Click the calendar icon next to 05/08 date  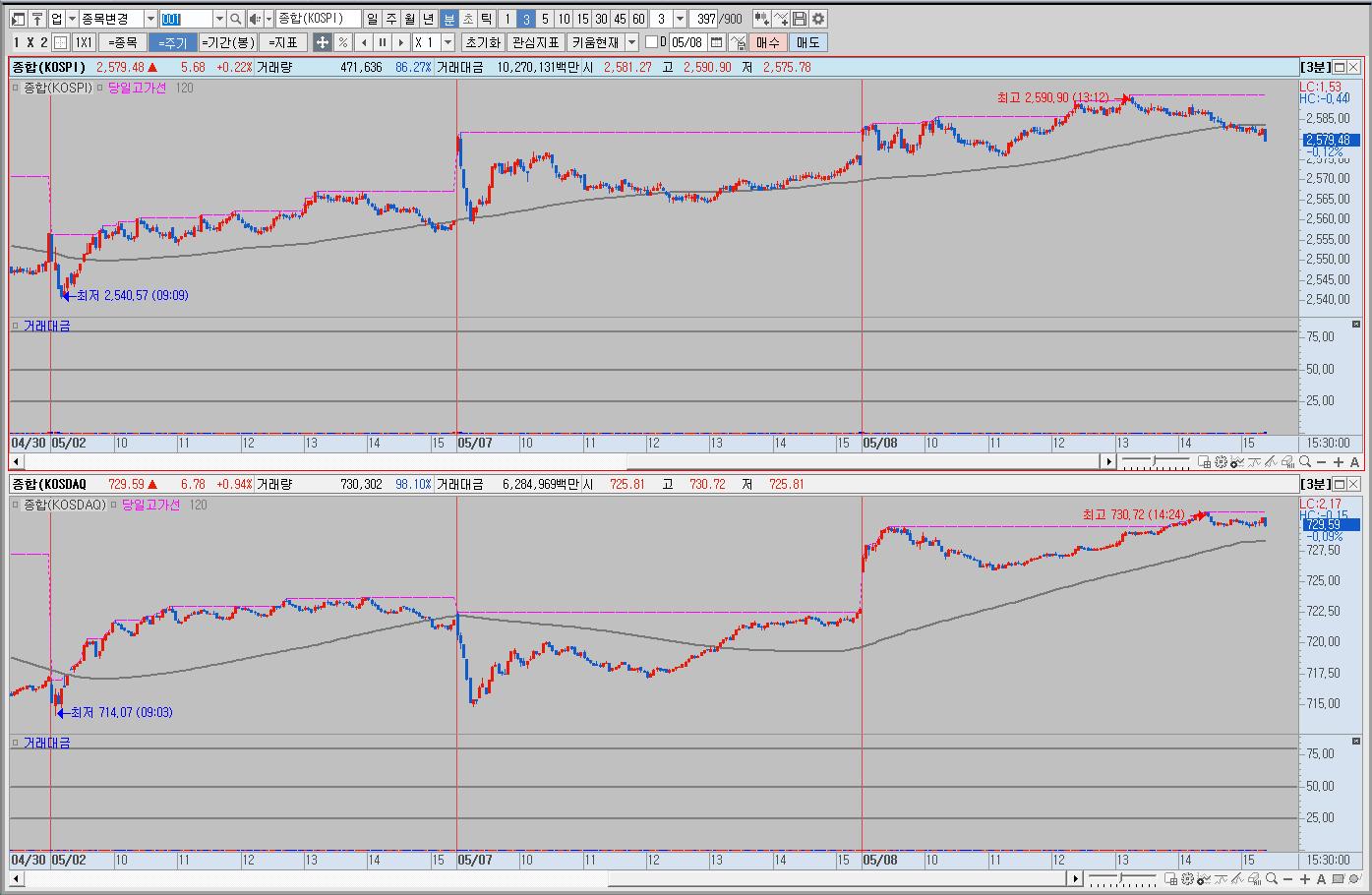(x=716, y=42)
